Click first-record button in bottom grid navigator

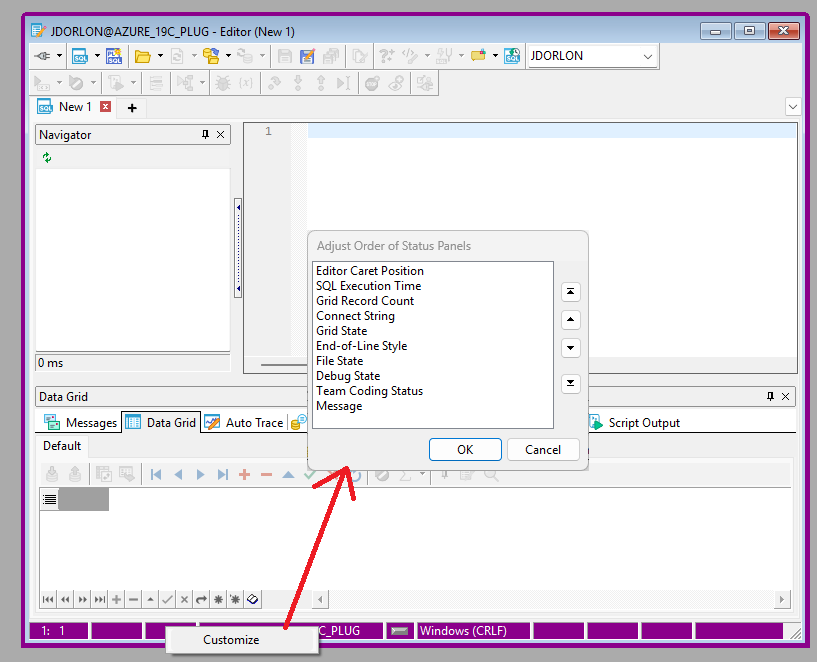point(48,599)
